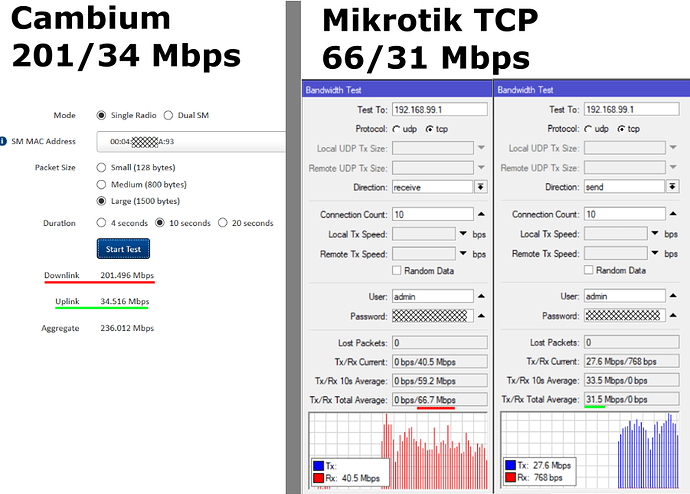Expand Local Tx Speed arrow in receive window

[x=463, y=234]
